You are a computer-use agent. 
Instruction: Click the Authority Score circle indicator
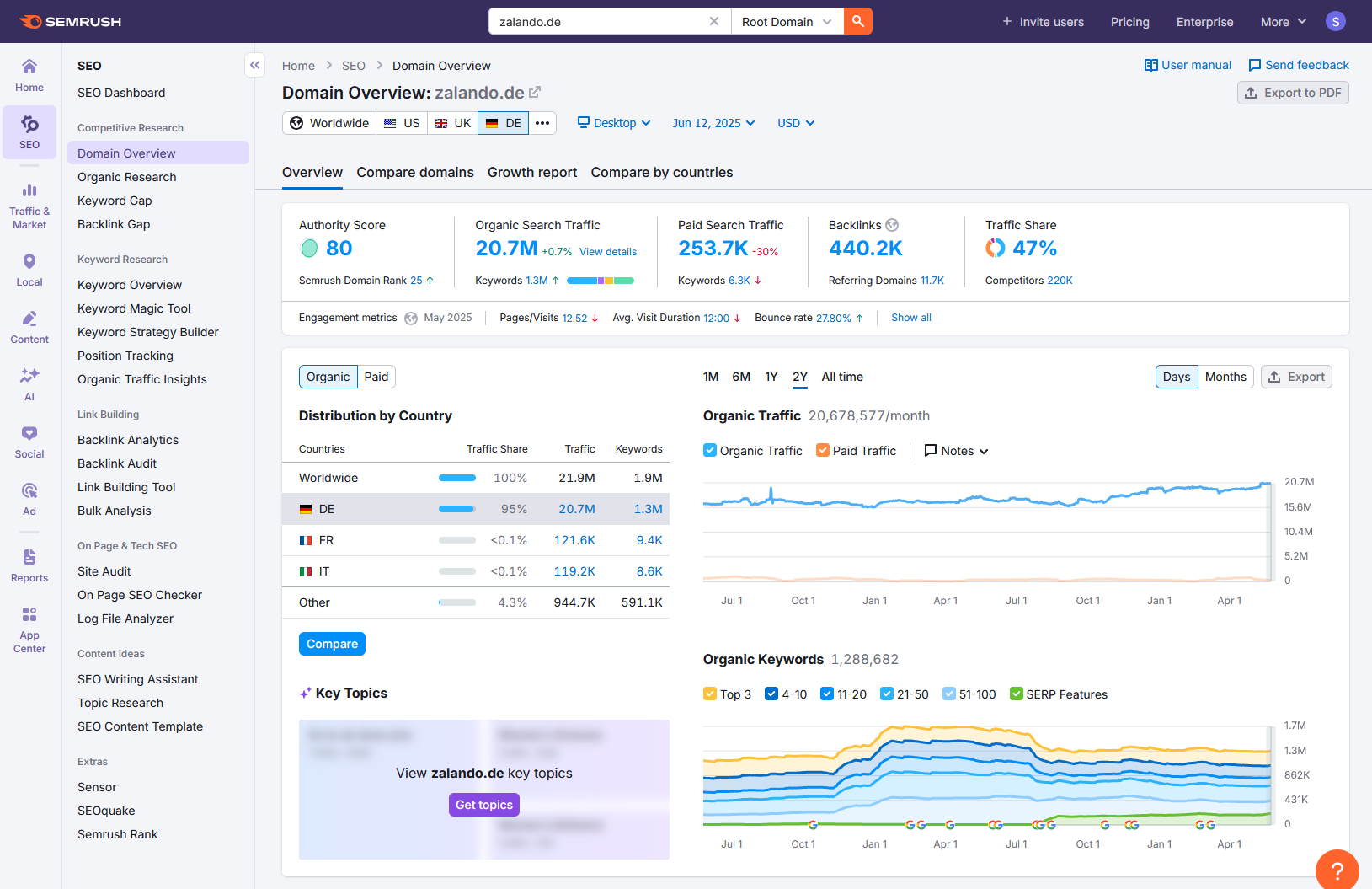(x=309, y=249)
